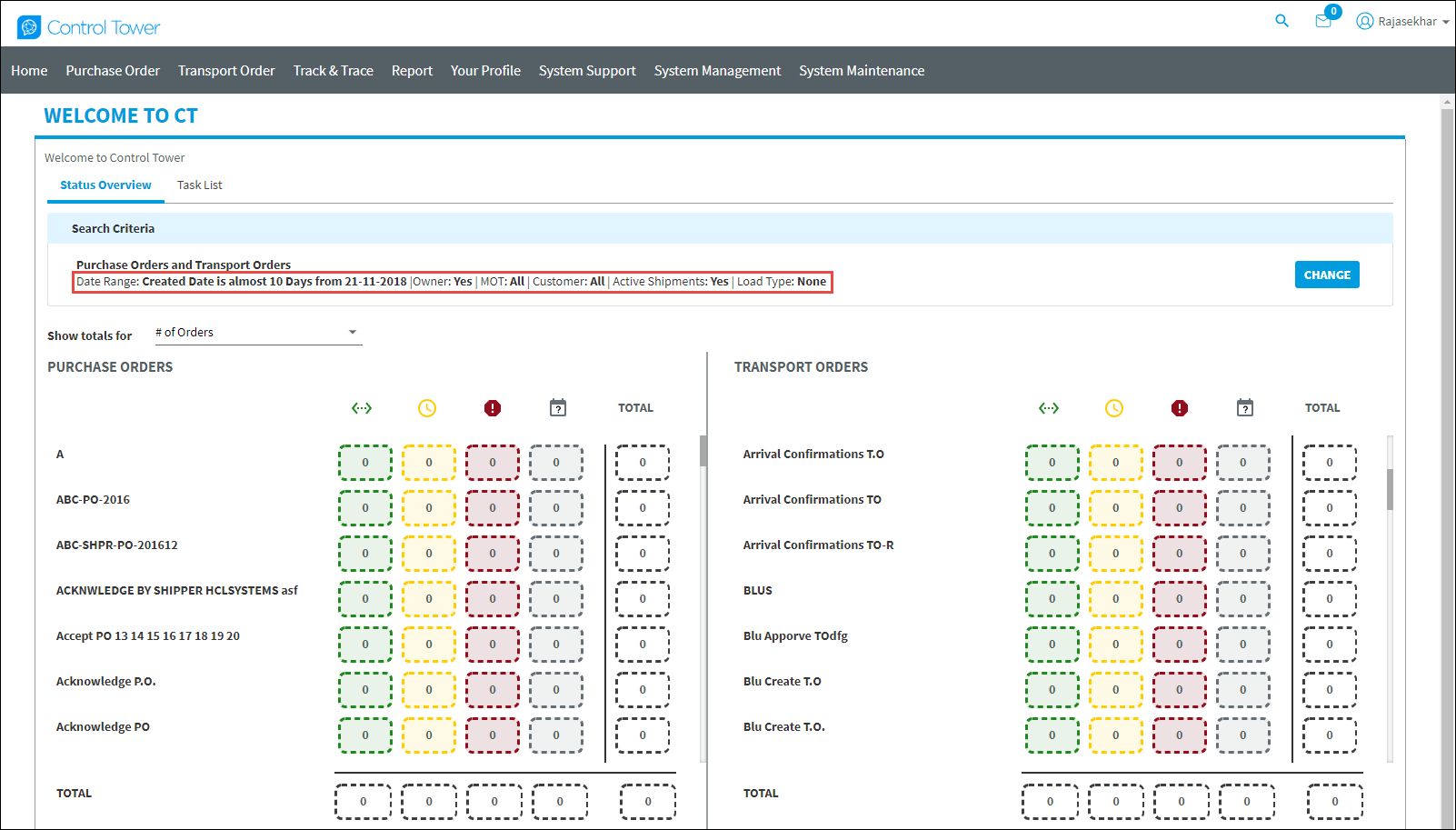1456x830 pixels.
Task: Open the Your Profile menu
Action: pos(485,71)
